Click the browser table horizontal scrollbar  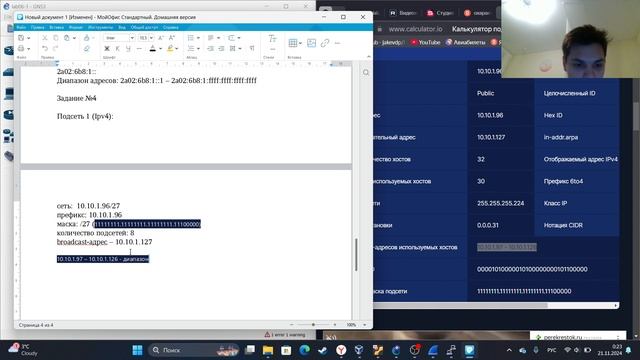click(460, 305)
